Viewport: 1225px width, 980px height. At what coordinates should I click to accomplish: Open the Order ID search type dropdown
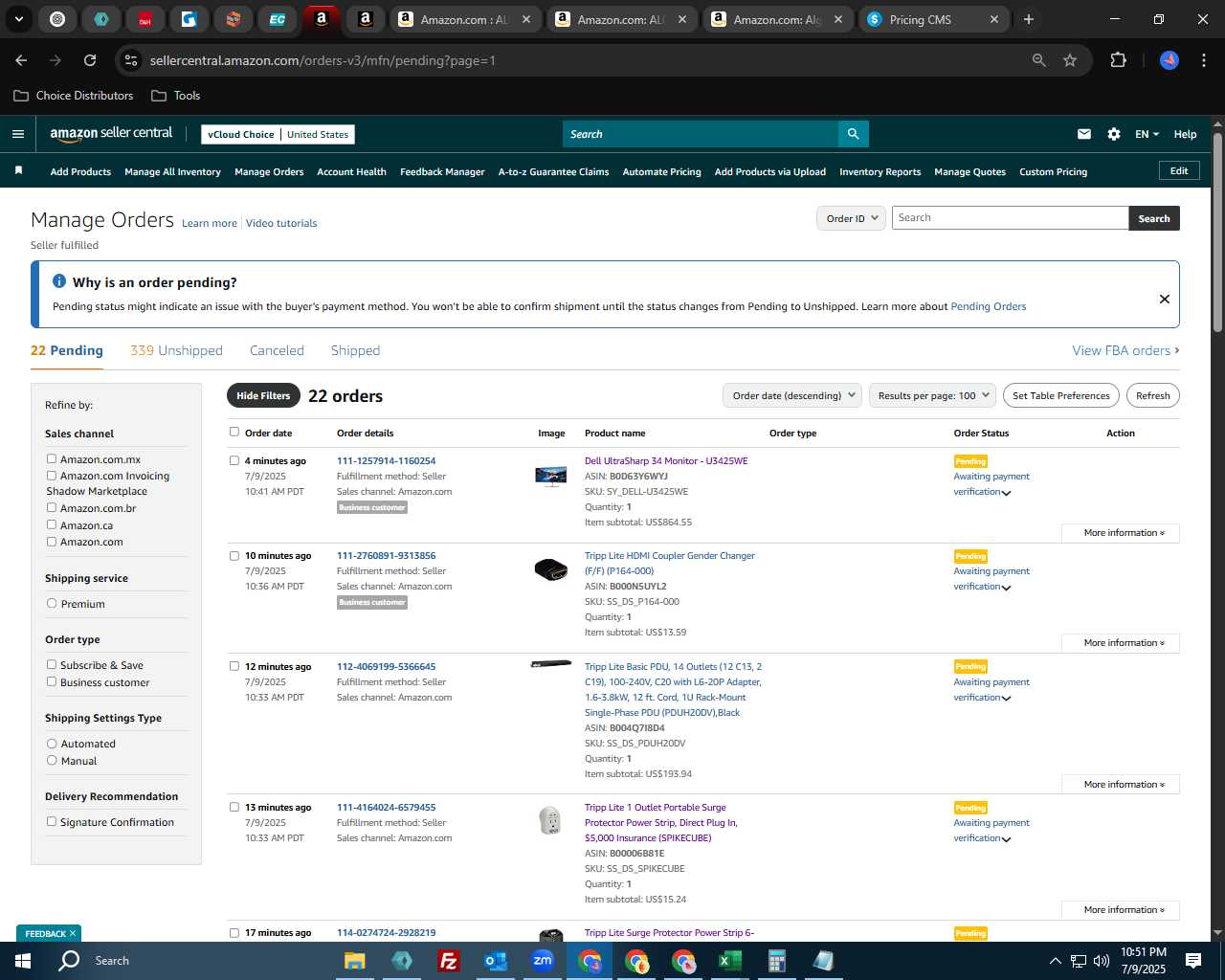point(851,218)
